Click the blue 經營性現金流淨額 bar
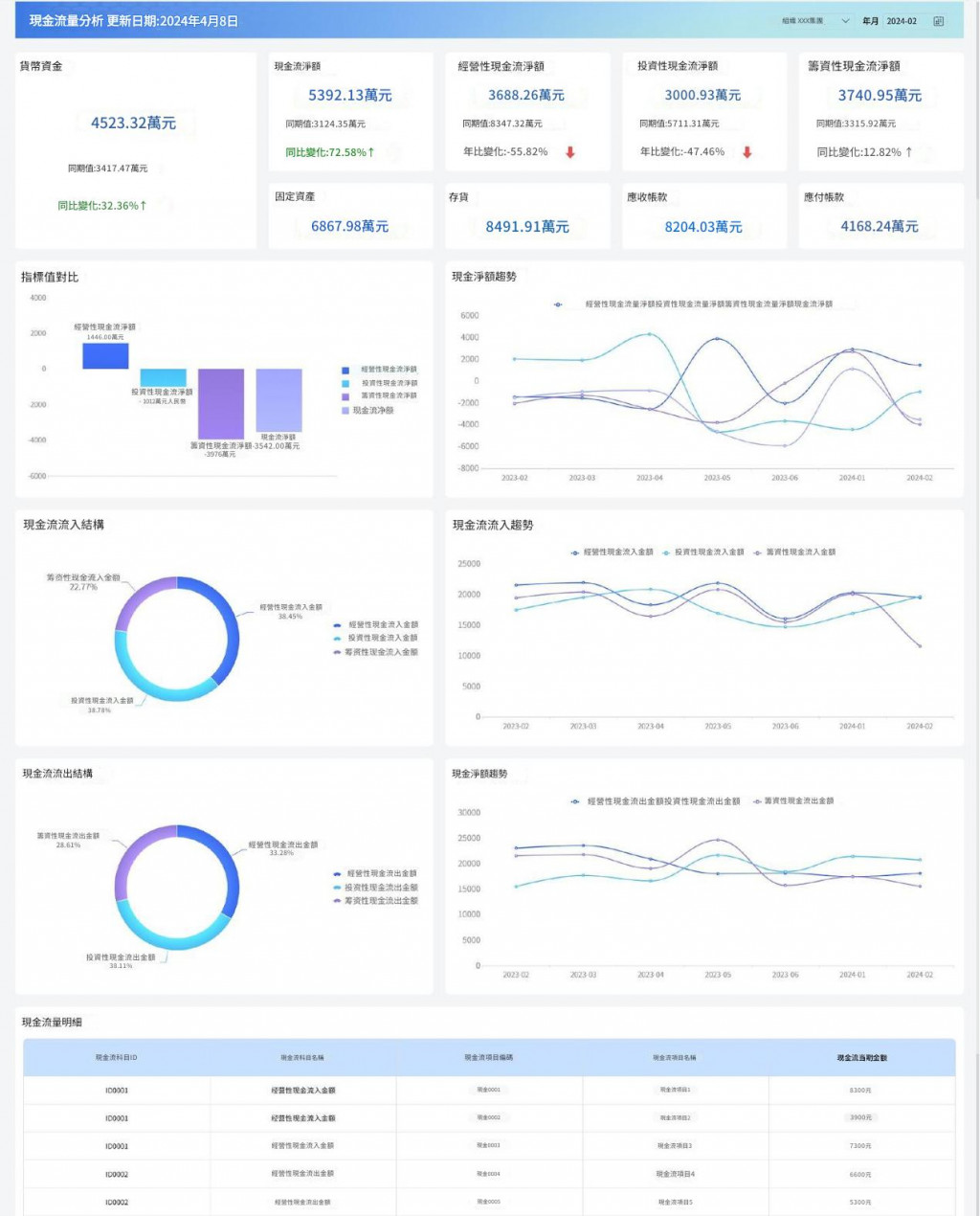Viewport: 980px width, 1216px height. pyautogui.click(x=105, y=355)
